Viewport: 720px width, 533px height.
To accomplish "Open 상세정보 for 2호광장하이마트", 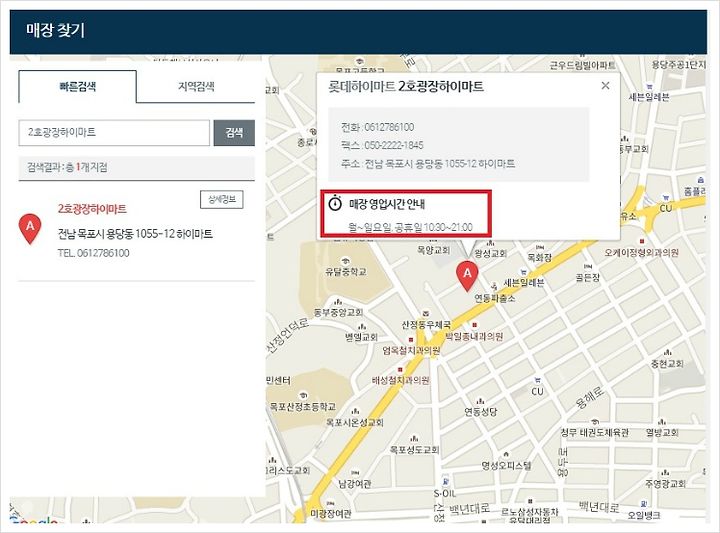I will (x=222, y=200).
